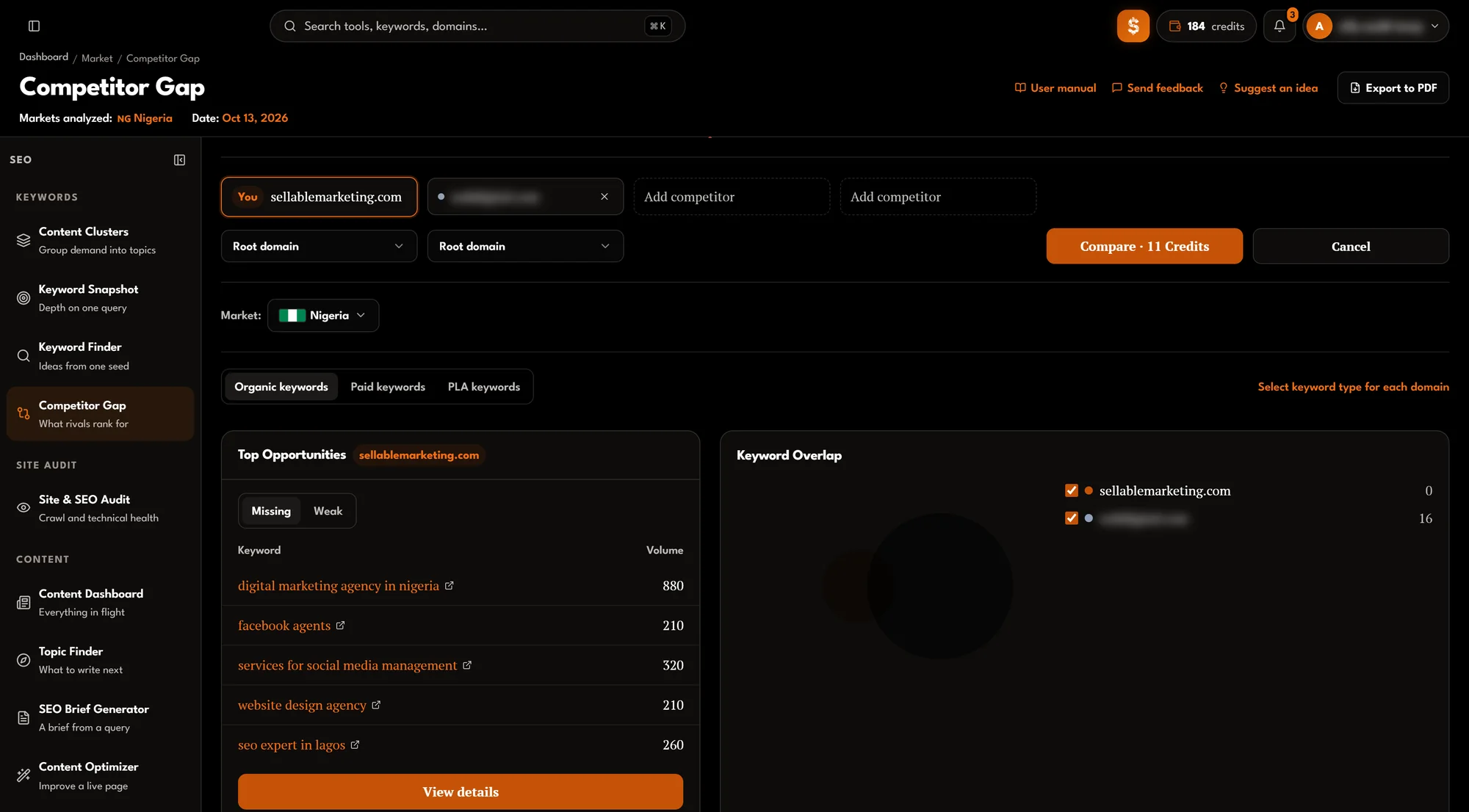Click Export to PDF button
This screenshot has height=812, width=1469.
pyautogui.click(x=1393, y=87)
